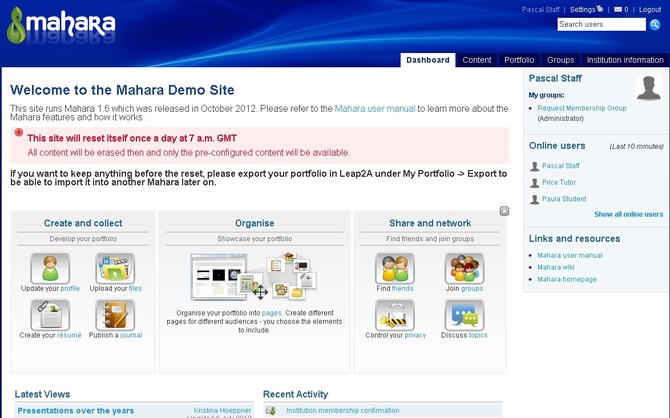Viewport: 670px width, 418px height.
Task: Click the profile text link
Action: pos(70,288)
